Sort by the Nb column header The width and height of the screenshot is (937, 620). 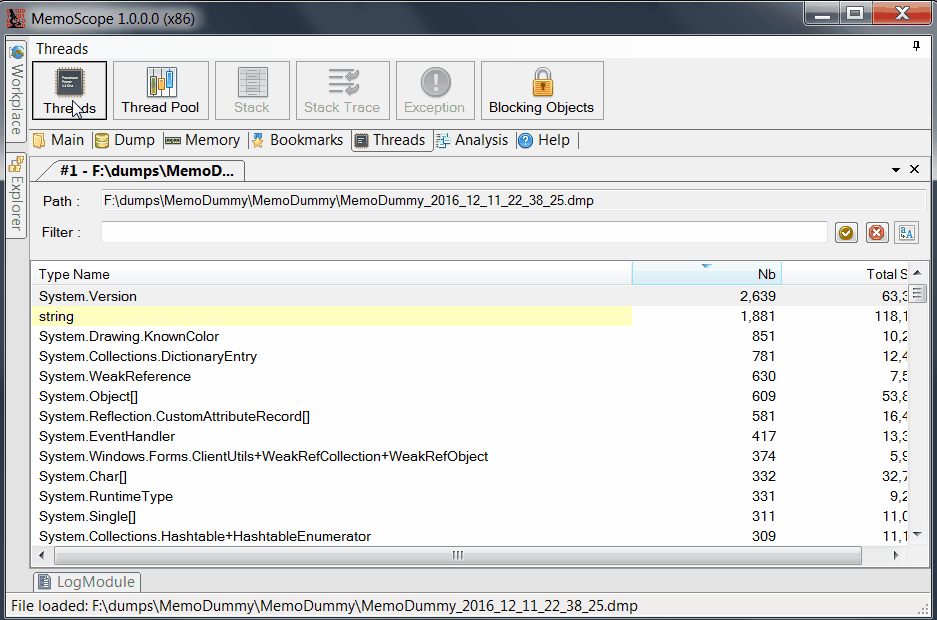706,274
